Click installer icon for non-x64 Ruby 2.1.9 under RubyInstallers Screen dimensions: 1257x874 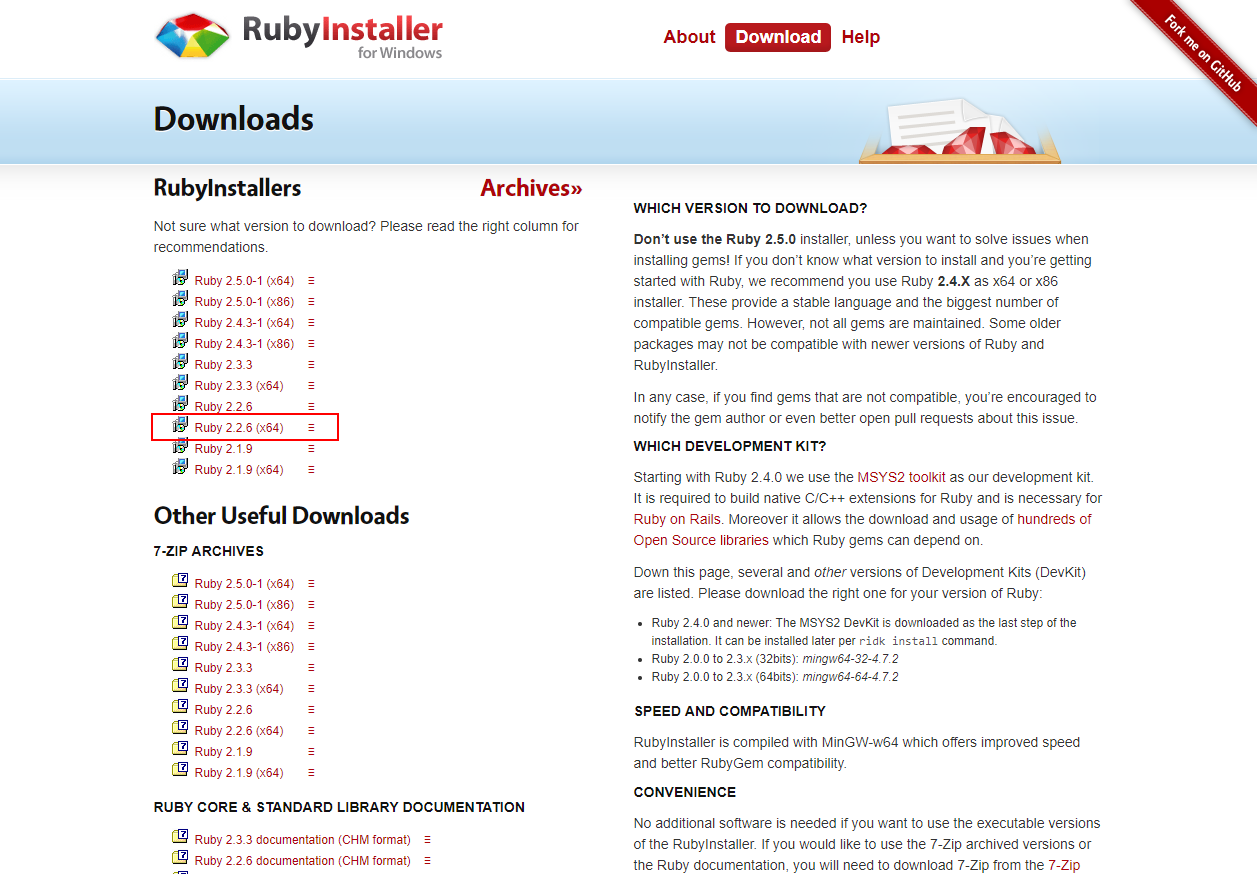click(x=180, y=446)
